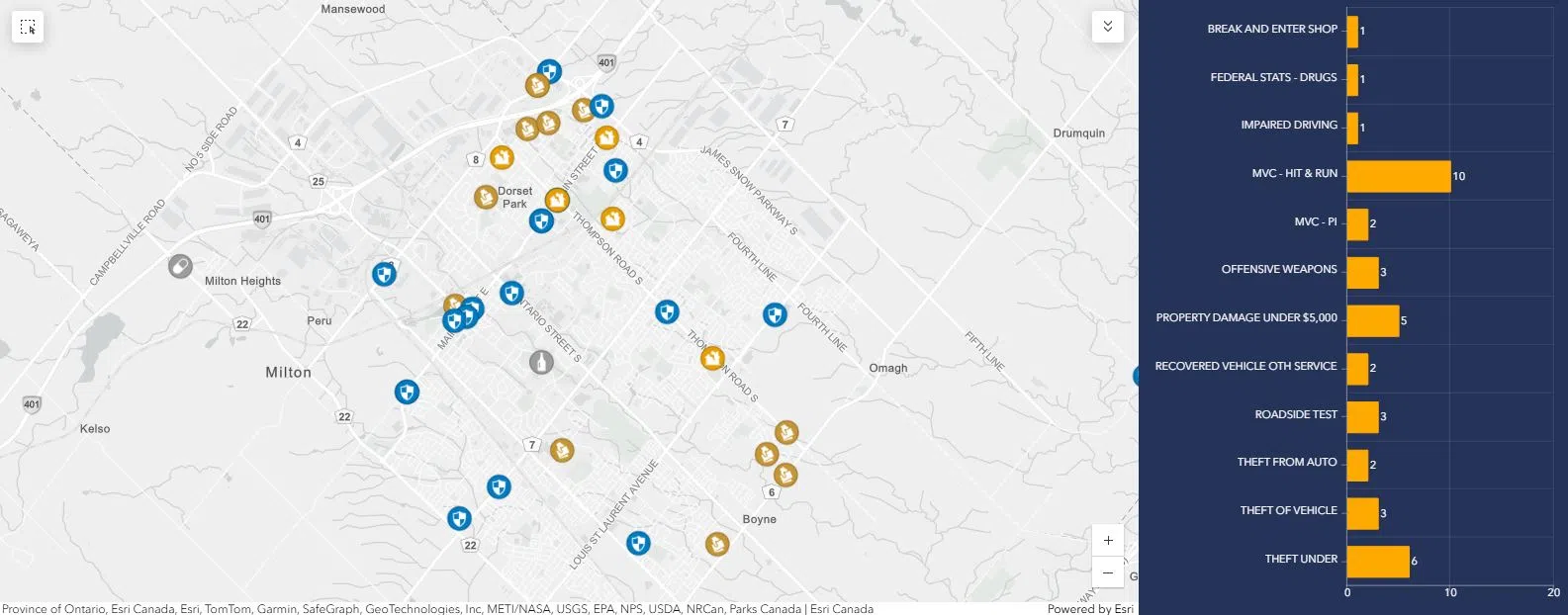Select the THEFT OF VEHICLE bar
This screenshot has width=1568, height=615.
[x=1362, y=513]
